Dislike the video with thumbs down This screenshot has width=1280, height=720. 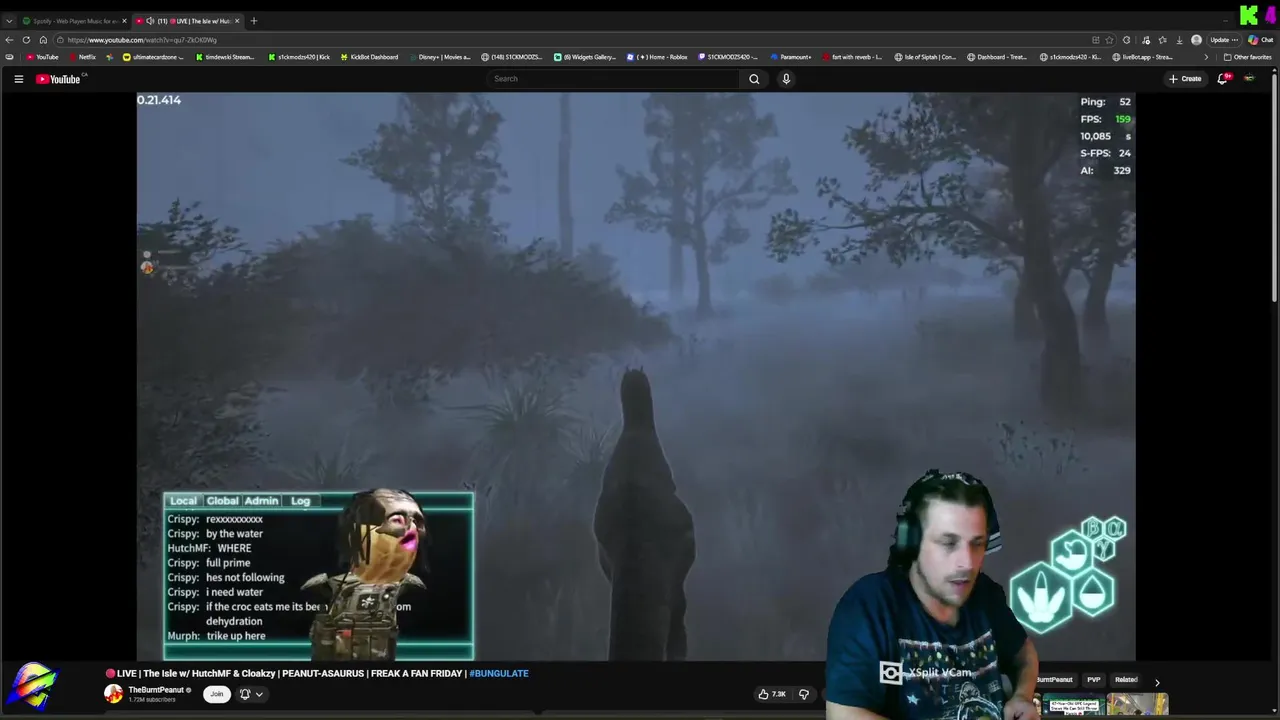click(803, 694)
